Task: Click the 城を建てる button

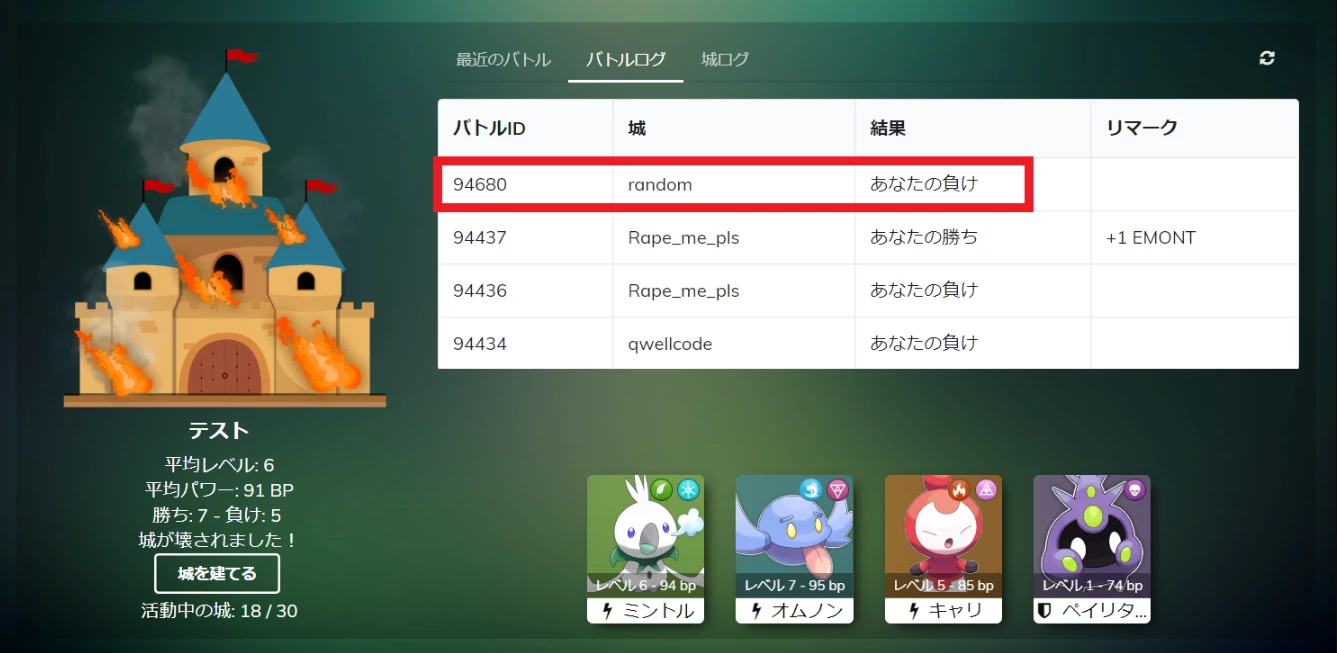Action: click(x=217, y=574)
